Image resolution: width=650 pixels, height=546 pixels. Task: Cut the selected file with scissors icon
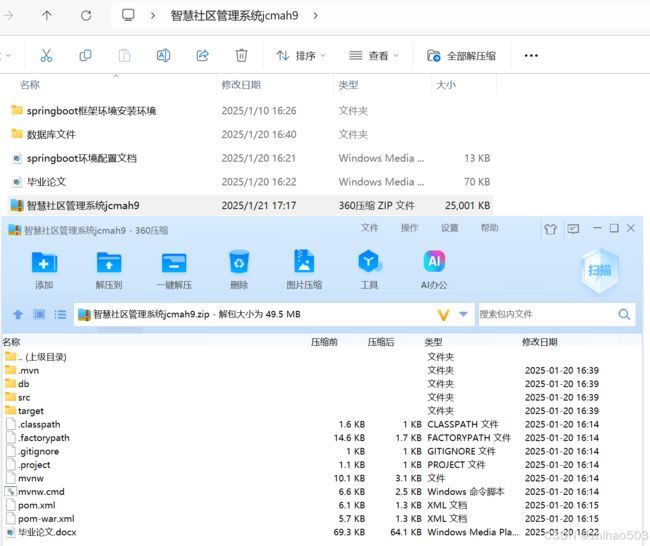point(46,56)
